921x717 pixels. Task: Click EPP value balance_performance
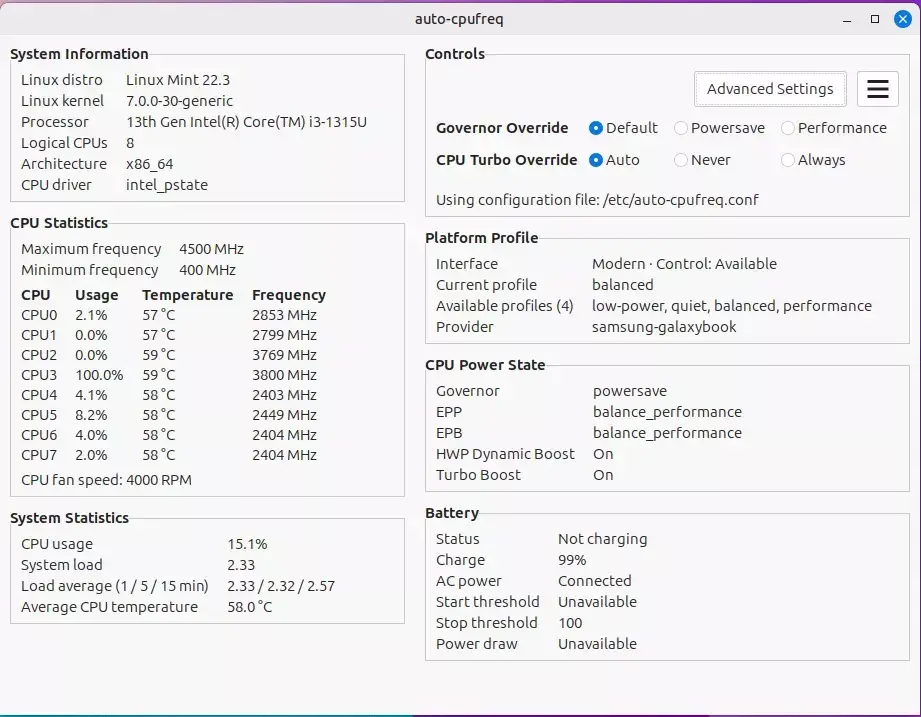(667, 412)
